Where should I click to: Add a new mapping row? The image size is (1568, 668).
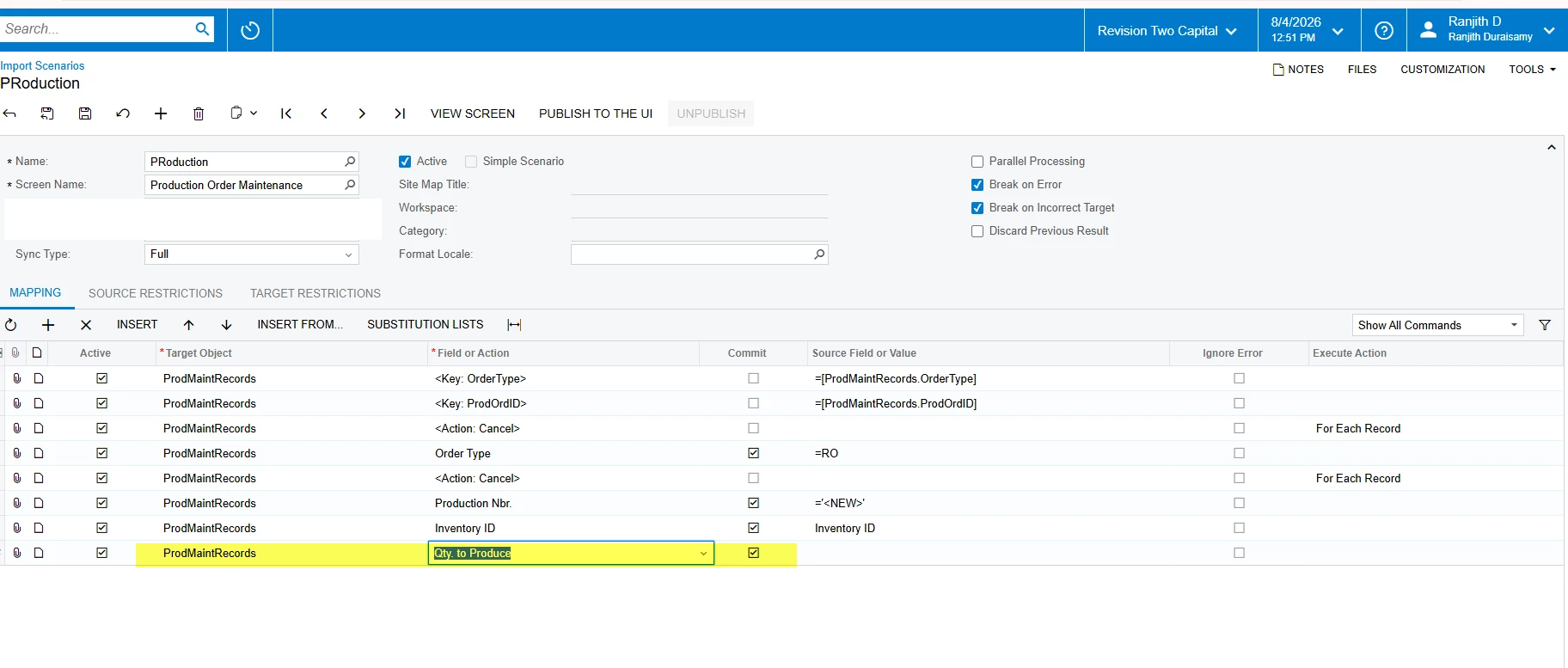[x=48, y=325]
